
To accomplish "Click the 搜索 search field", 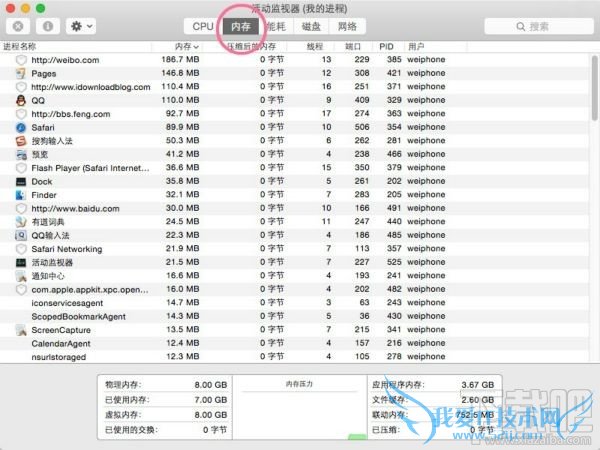I will [539, 26].
